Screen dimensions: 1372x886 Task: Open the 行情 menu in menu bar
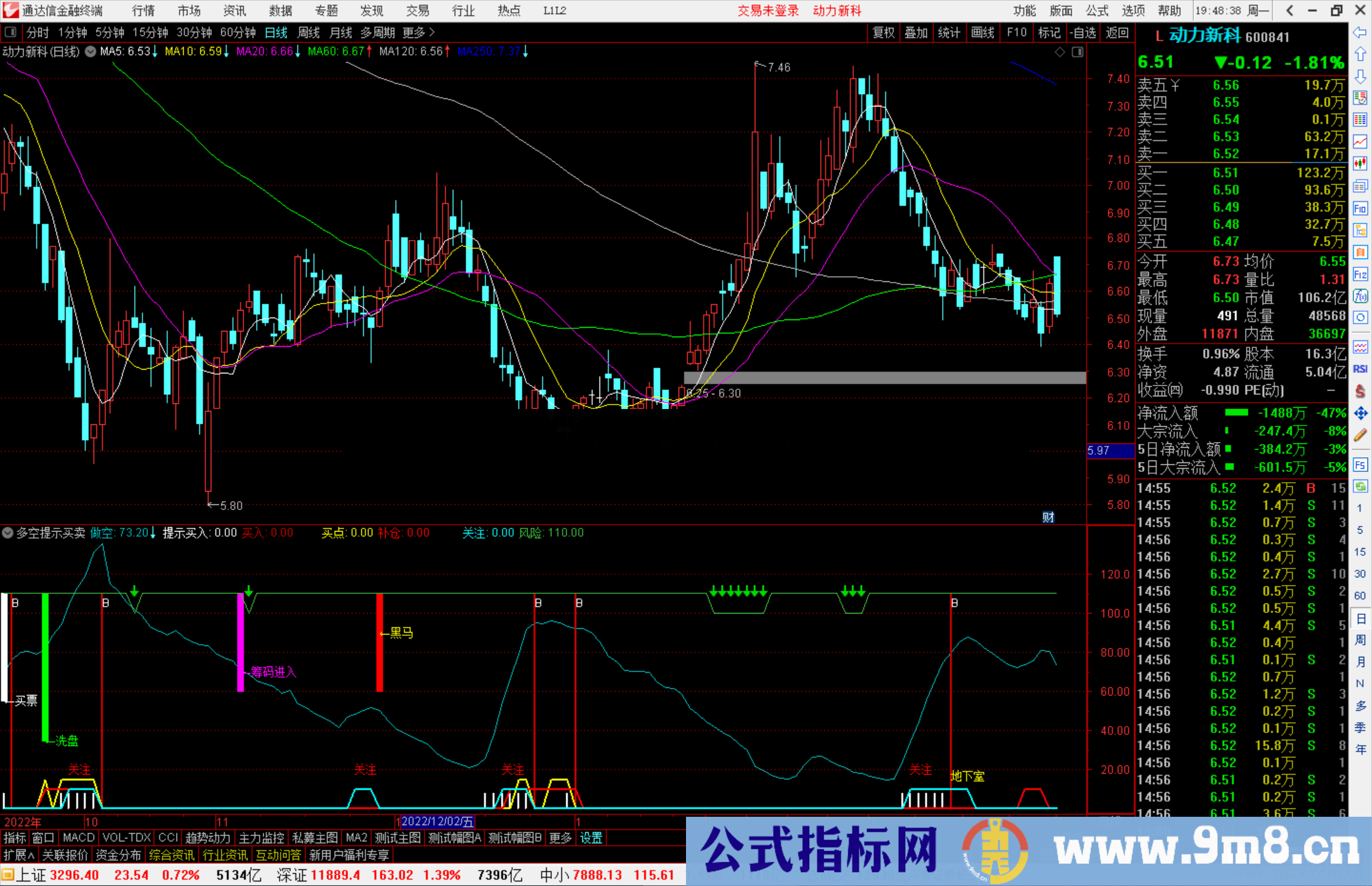coord(143,10)
